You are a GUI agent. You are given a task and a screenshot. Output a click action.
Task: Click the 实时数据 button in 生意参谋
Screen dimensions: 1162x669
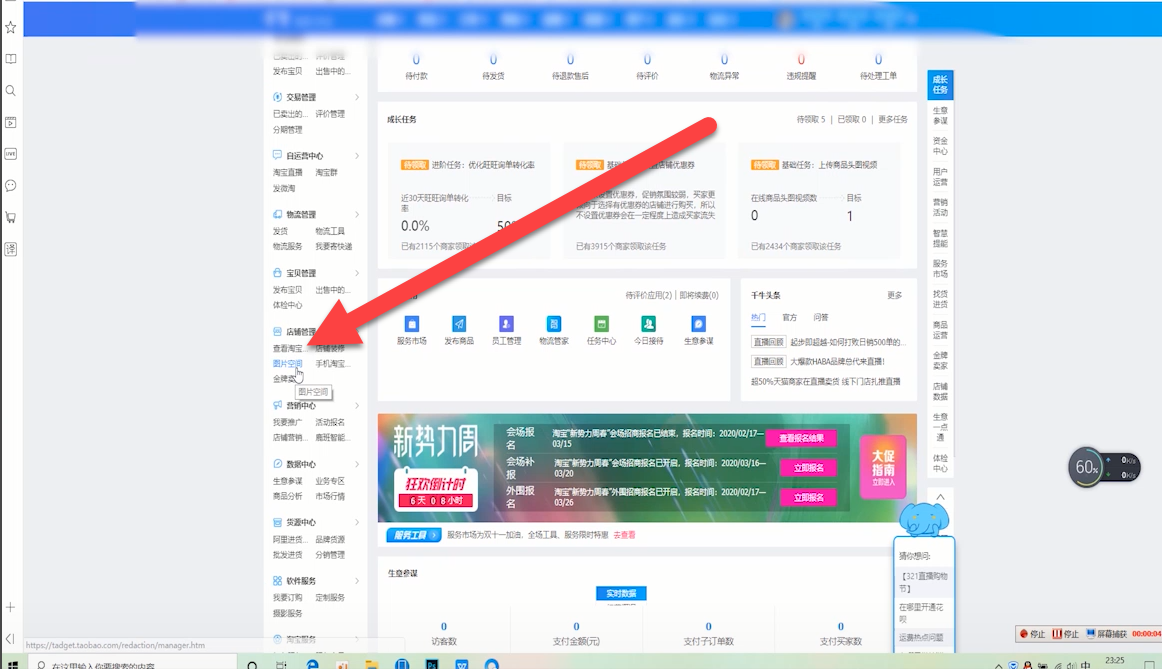621,594
